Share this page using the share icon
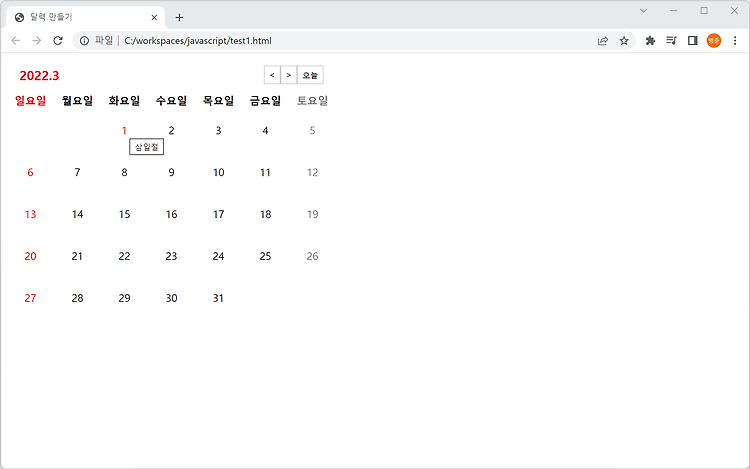This screenshot has width=750, height=469. [603, 41]
